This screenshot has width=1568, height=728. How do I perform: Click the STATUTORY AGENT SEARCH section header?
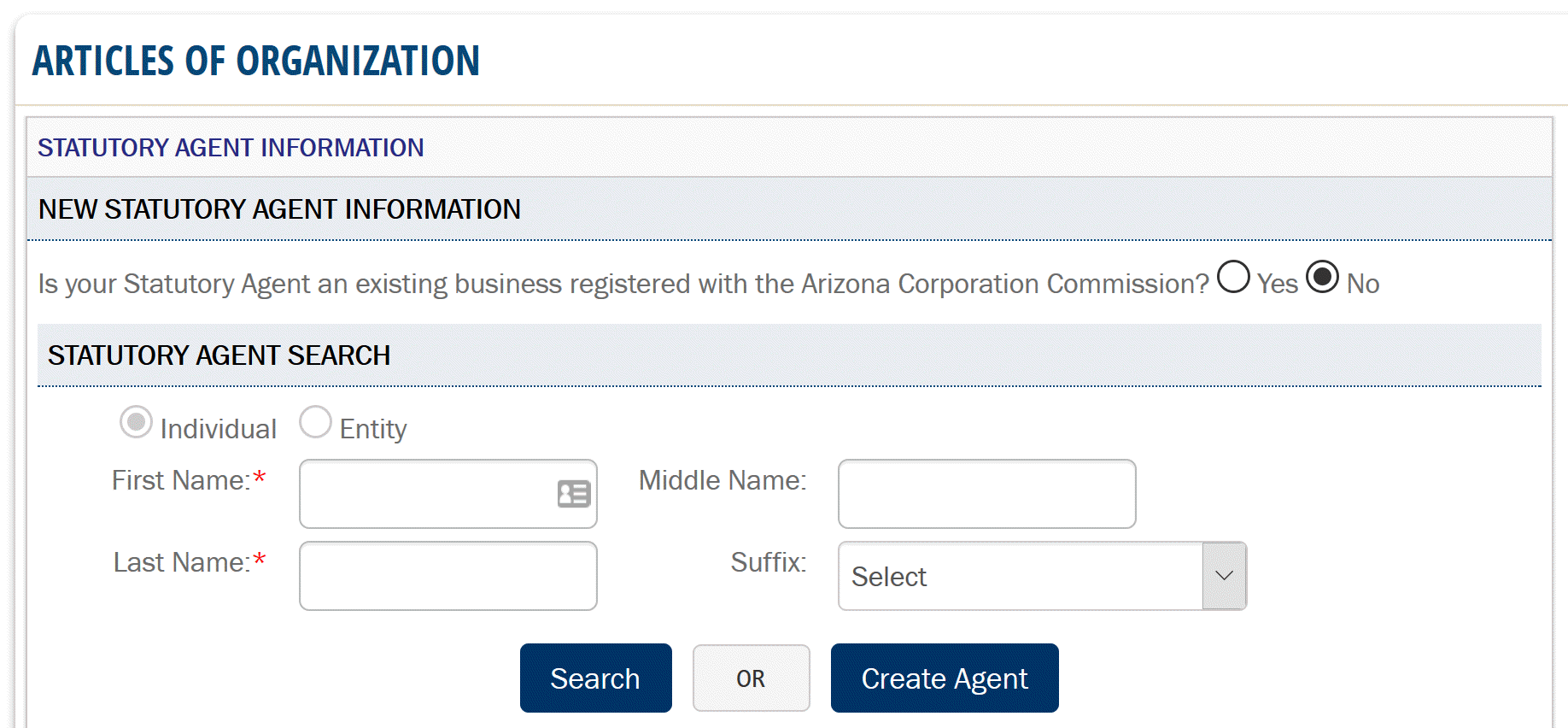click(x=219, y=355)
